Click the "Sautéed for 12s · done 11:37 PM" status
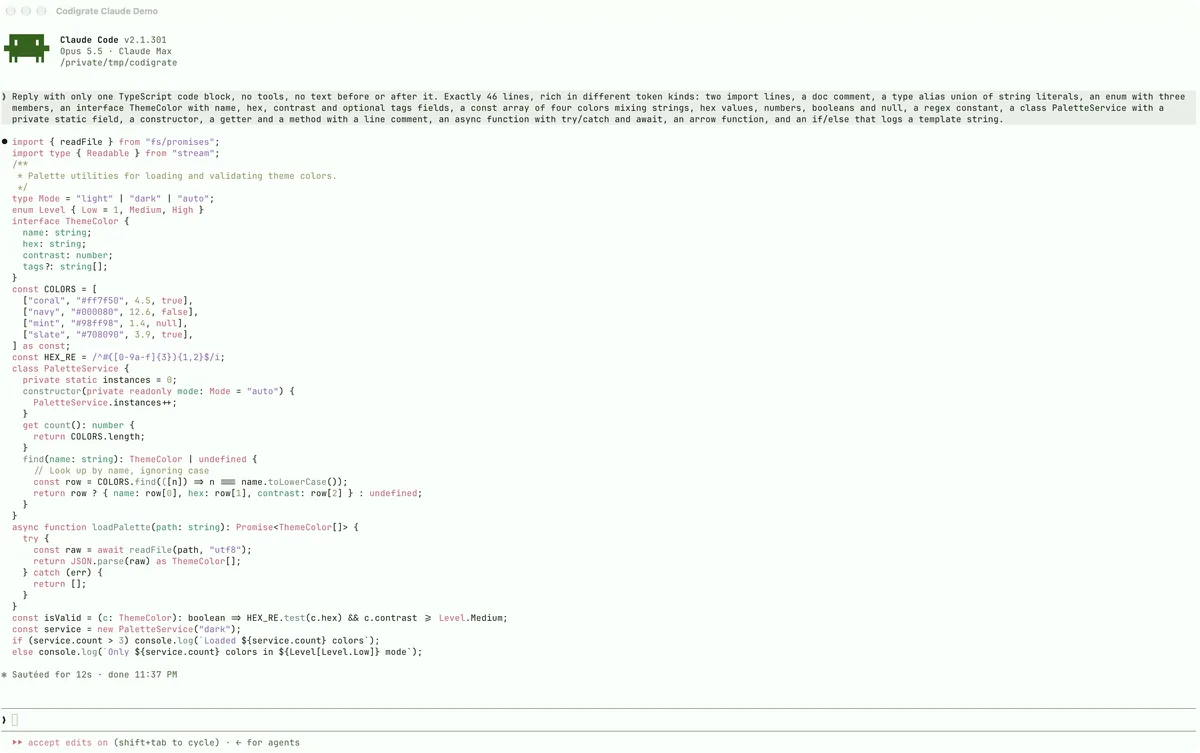Screen dimensions: 1200x753 (x=95, y=675)
